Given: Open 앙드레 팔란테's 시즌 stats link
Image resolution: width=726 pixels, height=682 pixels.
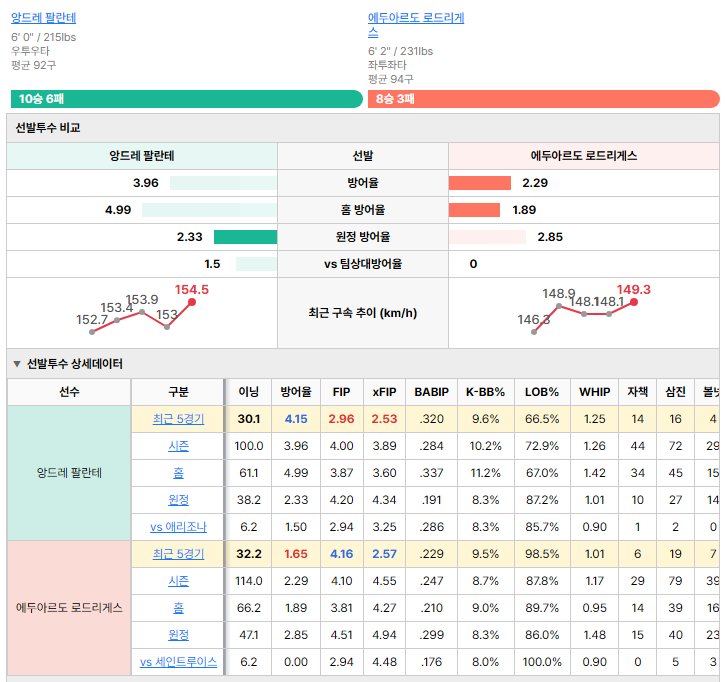Looking at the screenshot, I should (178, 446).
